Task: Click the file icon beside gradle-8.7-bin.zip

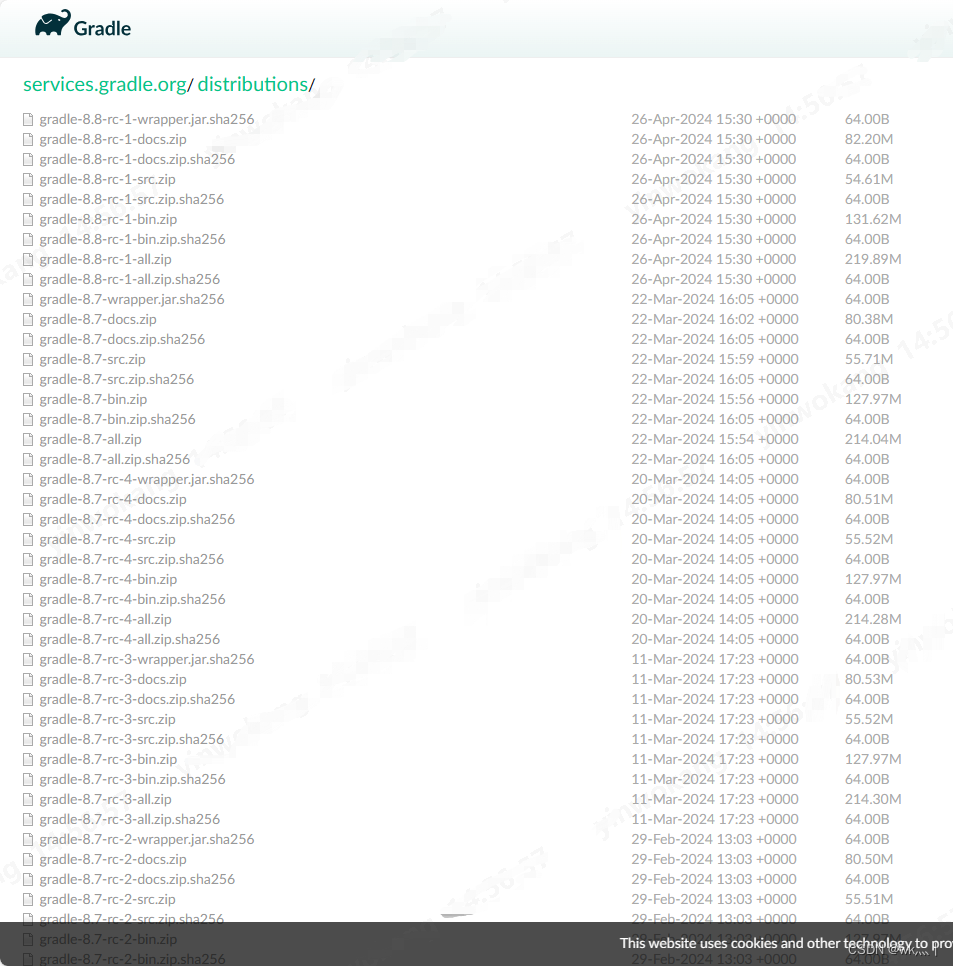Action: click(28, 399)
